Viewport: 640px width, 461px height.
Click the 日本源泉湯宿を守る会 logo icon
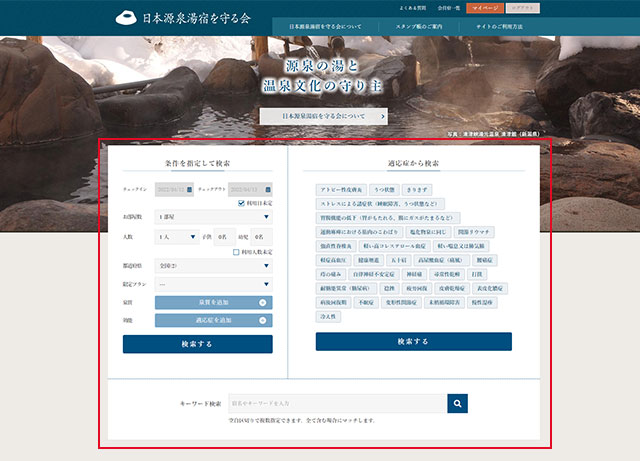125,18
